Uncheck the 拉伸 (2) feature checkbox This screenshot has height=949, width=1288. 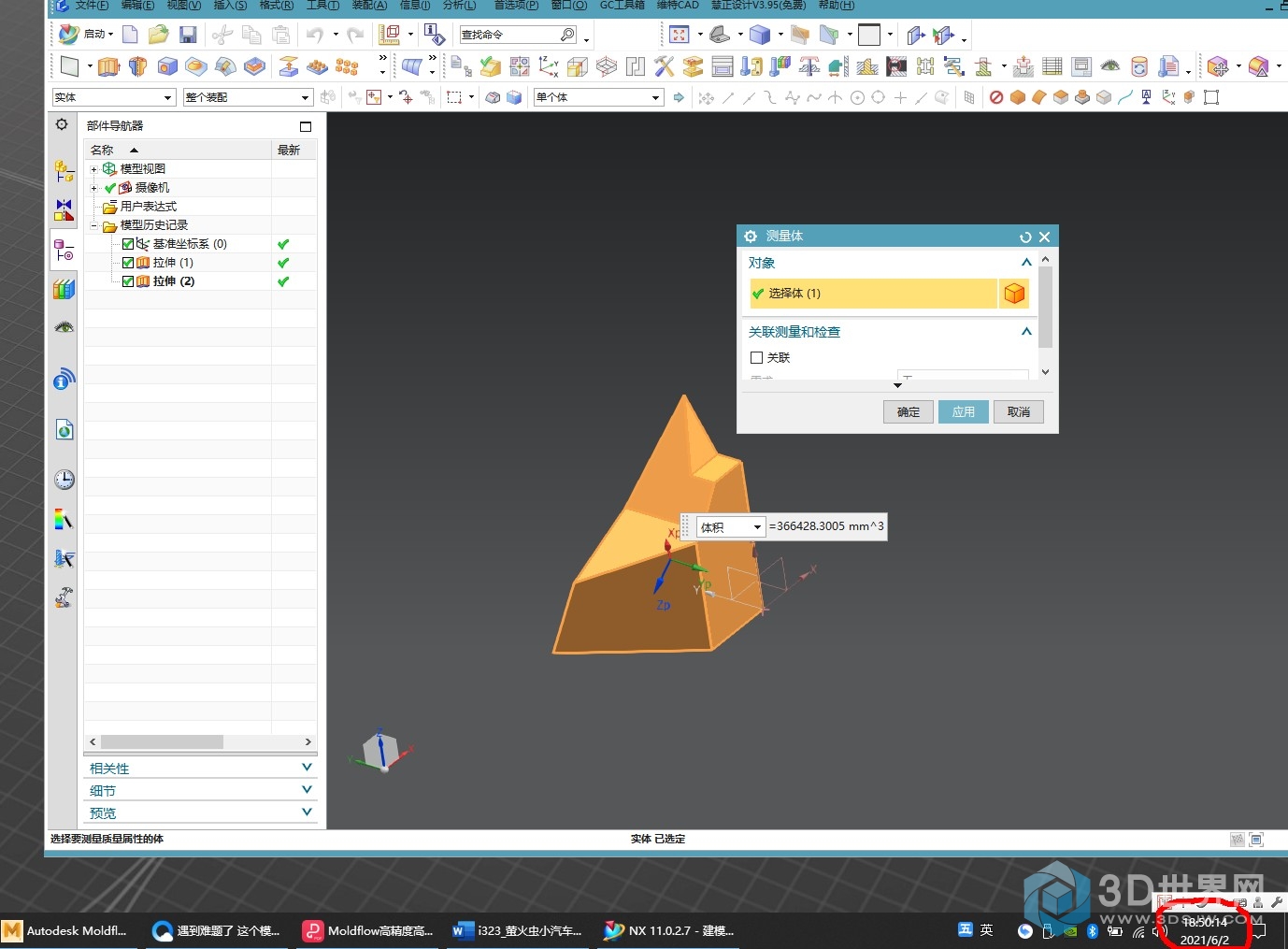point(128,281)
